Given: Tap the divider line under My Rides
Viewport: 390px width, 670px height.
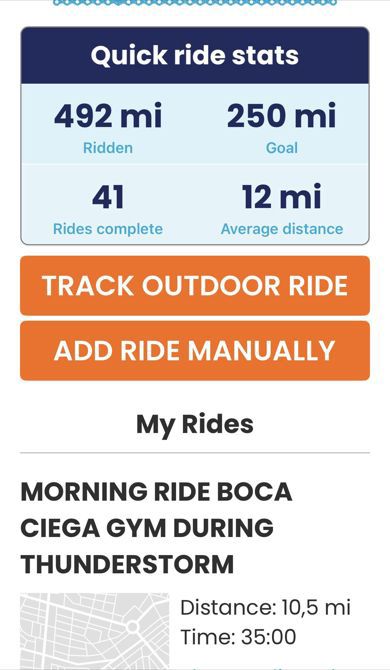Looking at the screenshot, I should [x=195, y=452].
